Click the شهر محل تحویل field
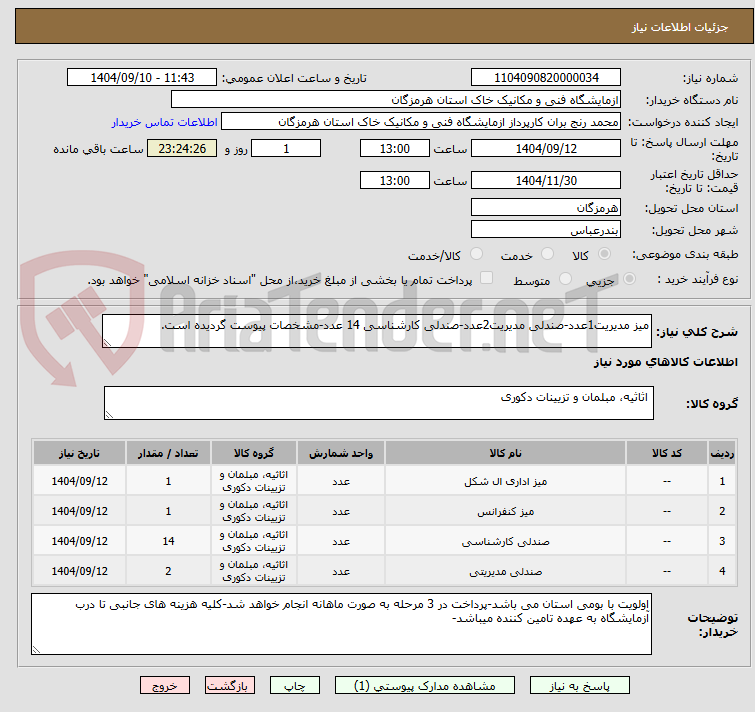Screen dimensions: 755x712 [545, 230]
